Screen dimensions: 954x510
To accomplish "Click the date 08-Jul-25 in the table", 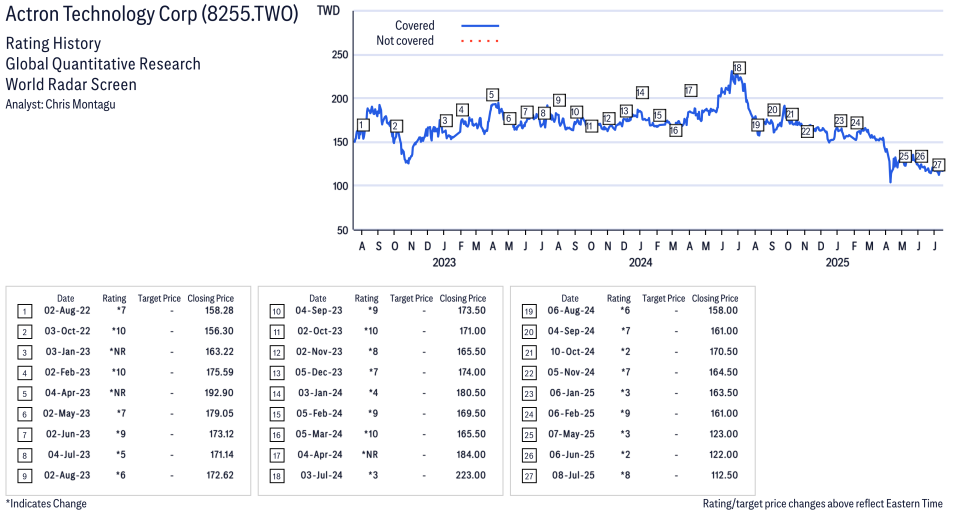I will coord(572,475).
